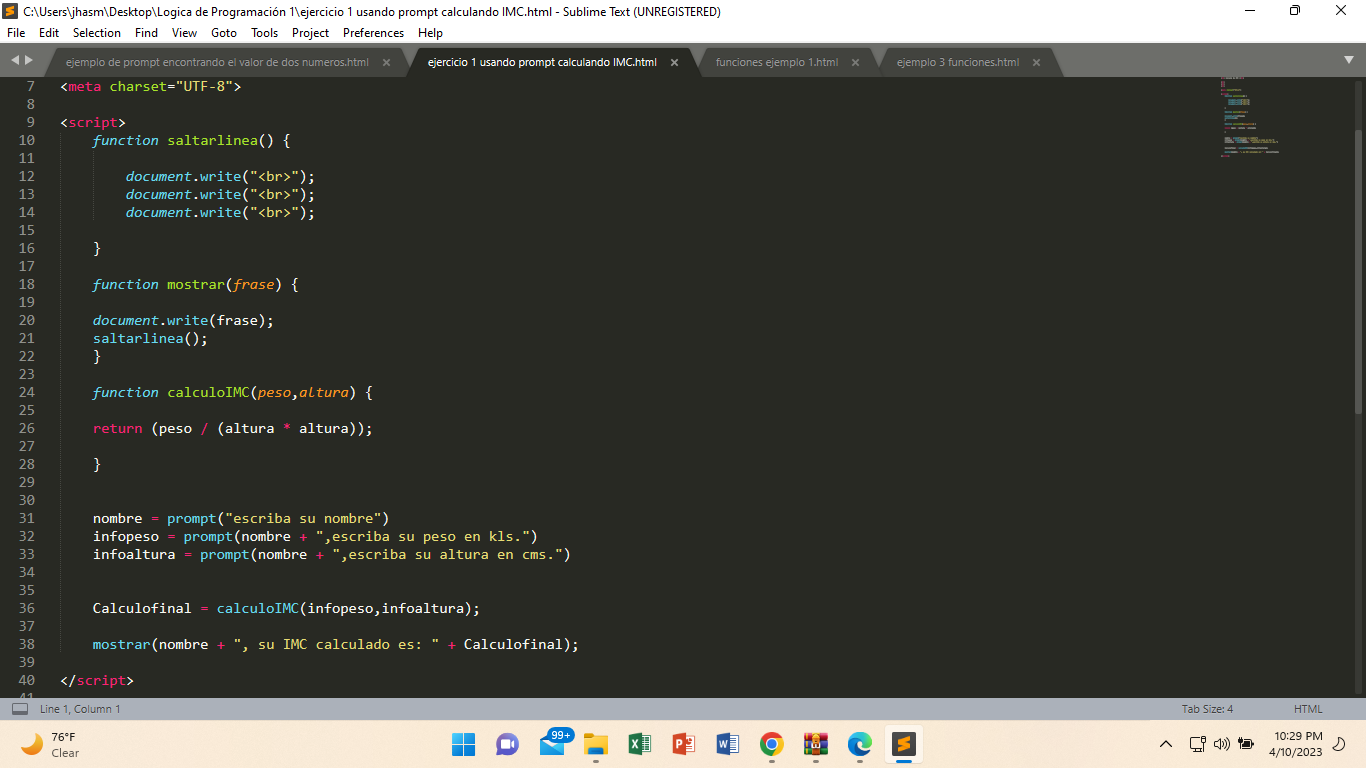Go to next tab with right arrow
The height and width of the screenshot is (768, 1366).
27,61
